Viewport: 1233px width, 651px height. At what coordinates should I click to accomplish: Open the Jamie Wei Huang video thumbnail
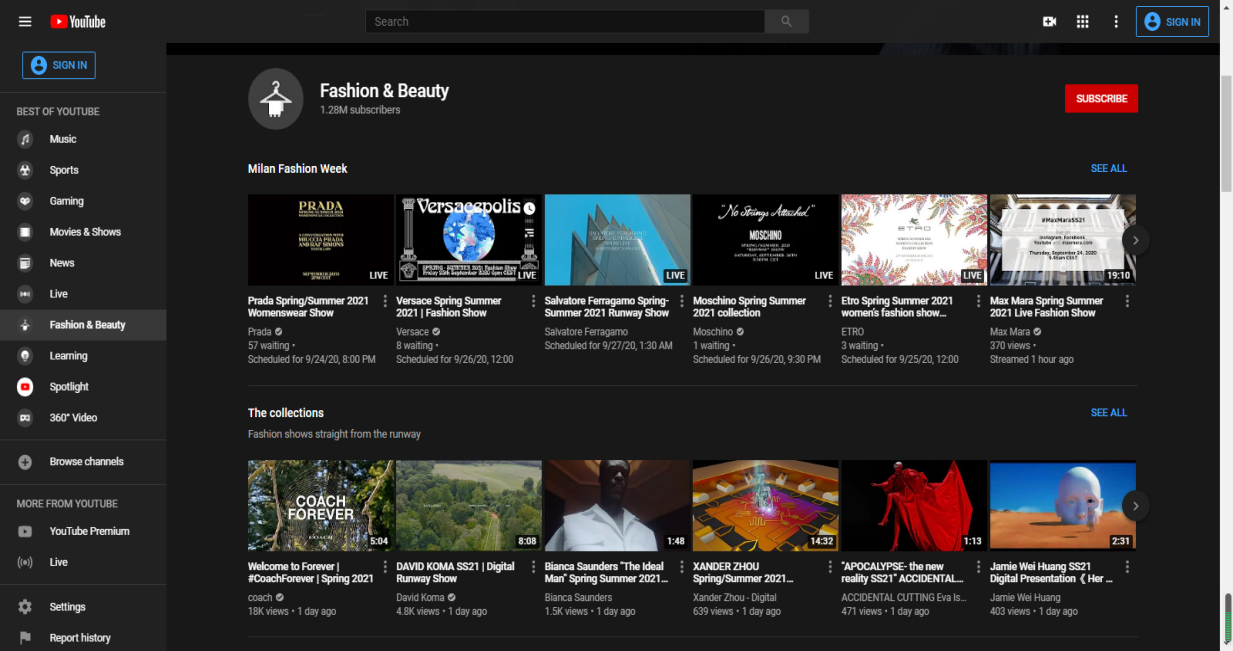1063,506
